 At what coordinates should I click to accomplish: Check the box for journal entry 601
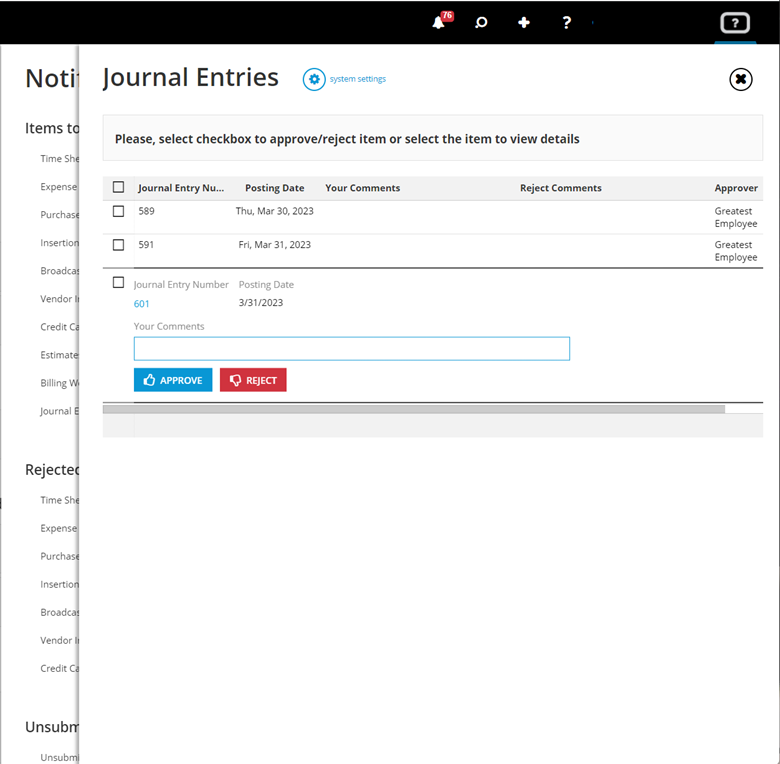pos(118,283)
